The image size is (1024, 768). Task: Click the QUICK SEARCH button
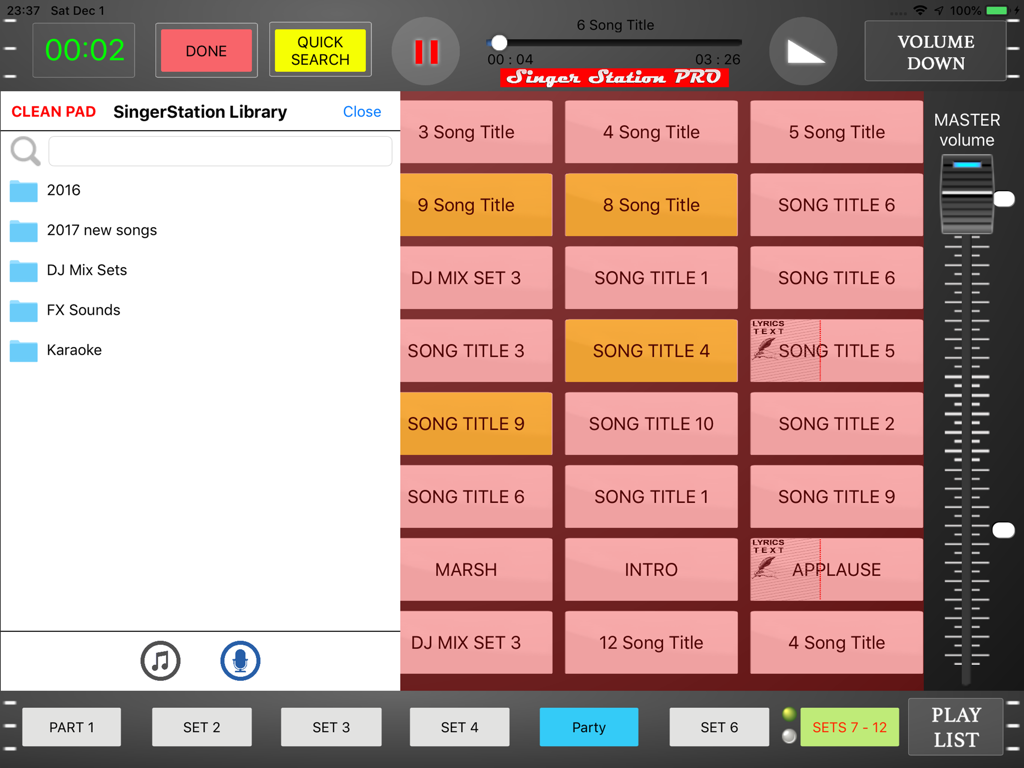320,49
